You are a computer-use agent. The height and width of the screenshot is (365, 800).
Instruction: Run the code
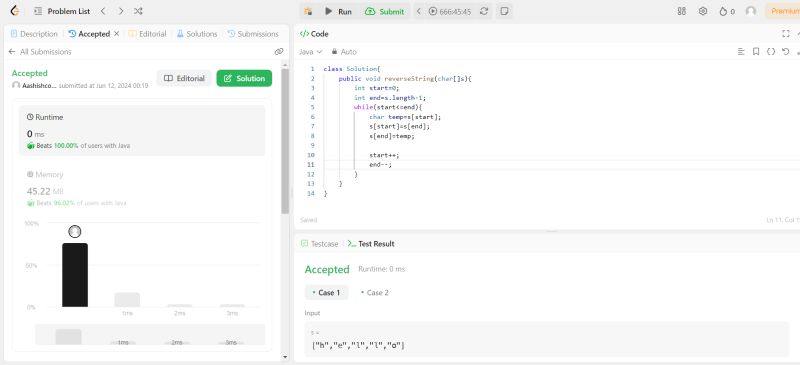pos(339,11)
